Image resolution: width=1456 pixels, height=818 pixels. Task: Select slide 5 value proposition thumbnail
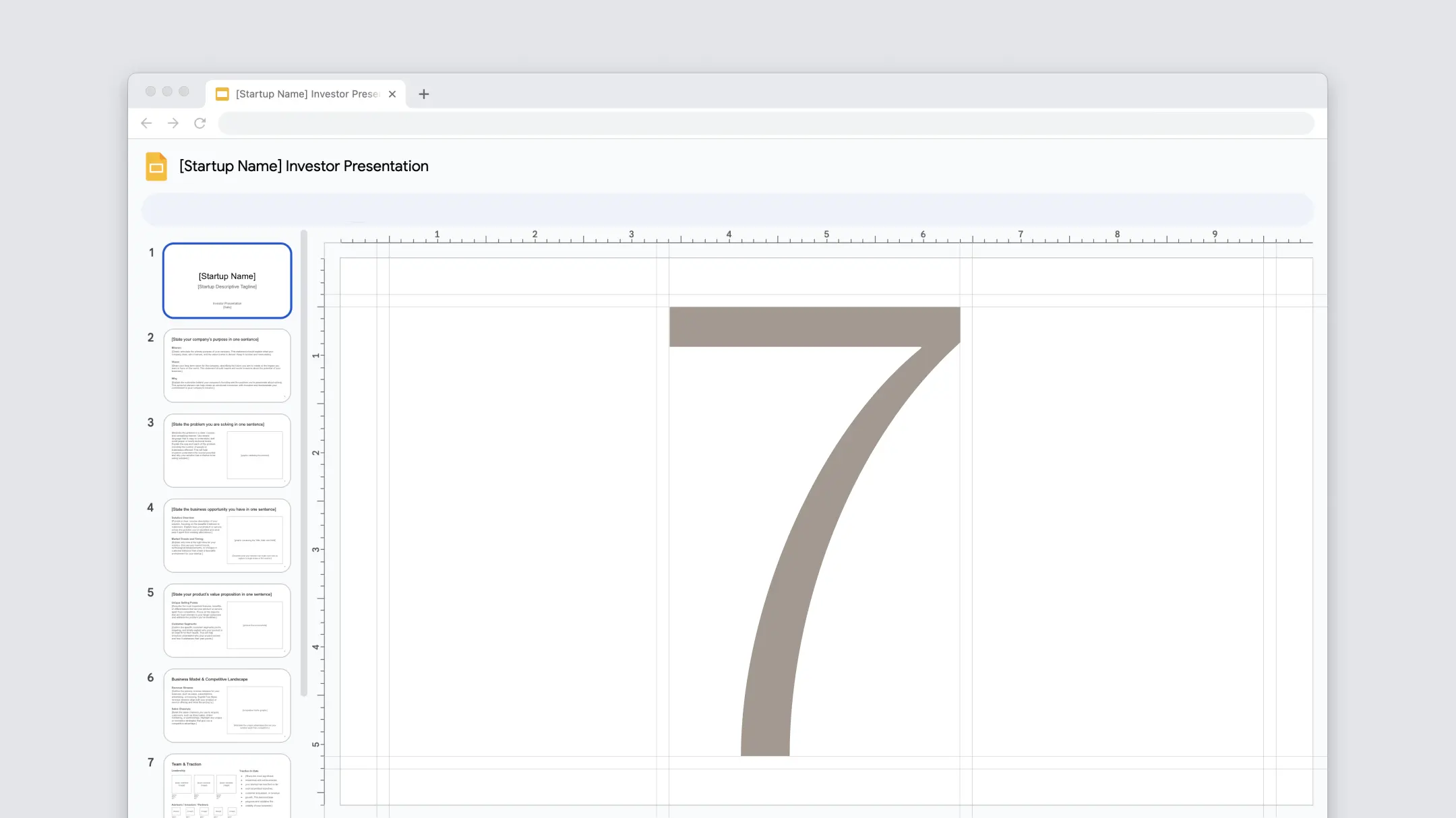(x=227, y=620)
